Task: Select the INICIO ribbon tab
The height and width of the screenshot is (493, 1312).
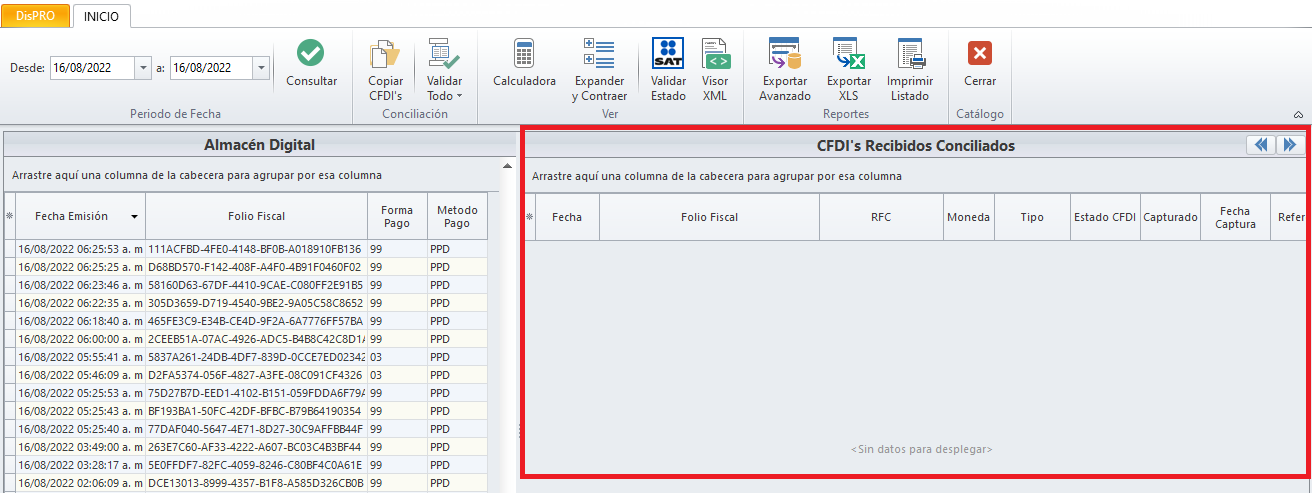Action: pos(101,17)
